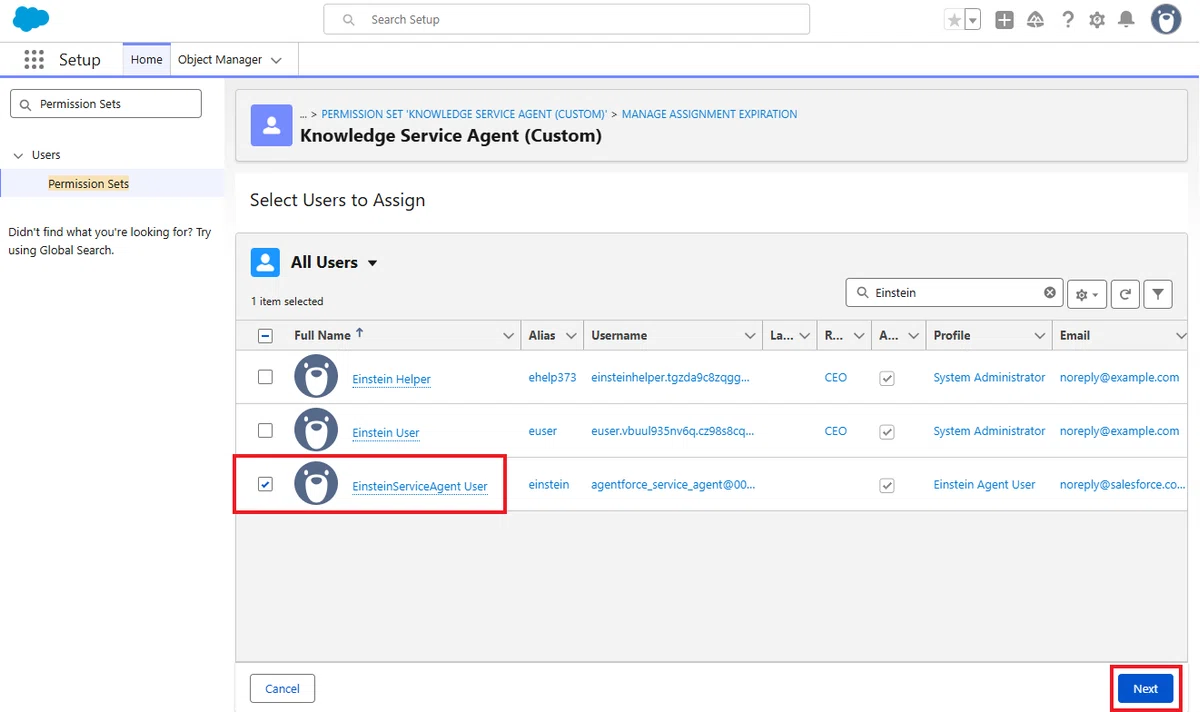Refresh the user list
The height and width of the screenshot is (712, 1200).
tap(1125, 294)
